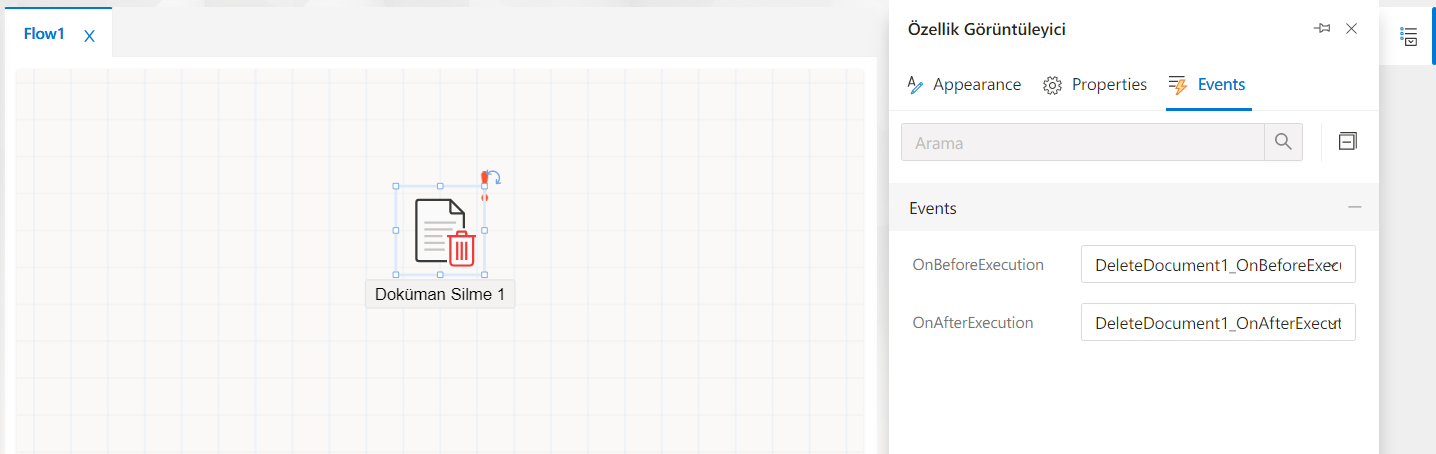Click the search magnifier button
Image resolution: width=1436 pixels, height=454 pixels.
coord(1283,142)
